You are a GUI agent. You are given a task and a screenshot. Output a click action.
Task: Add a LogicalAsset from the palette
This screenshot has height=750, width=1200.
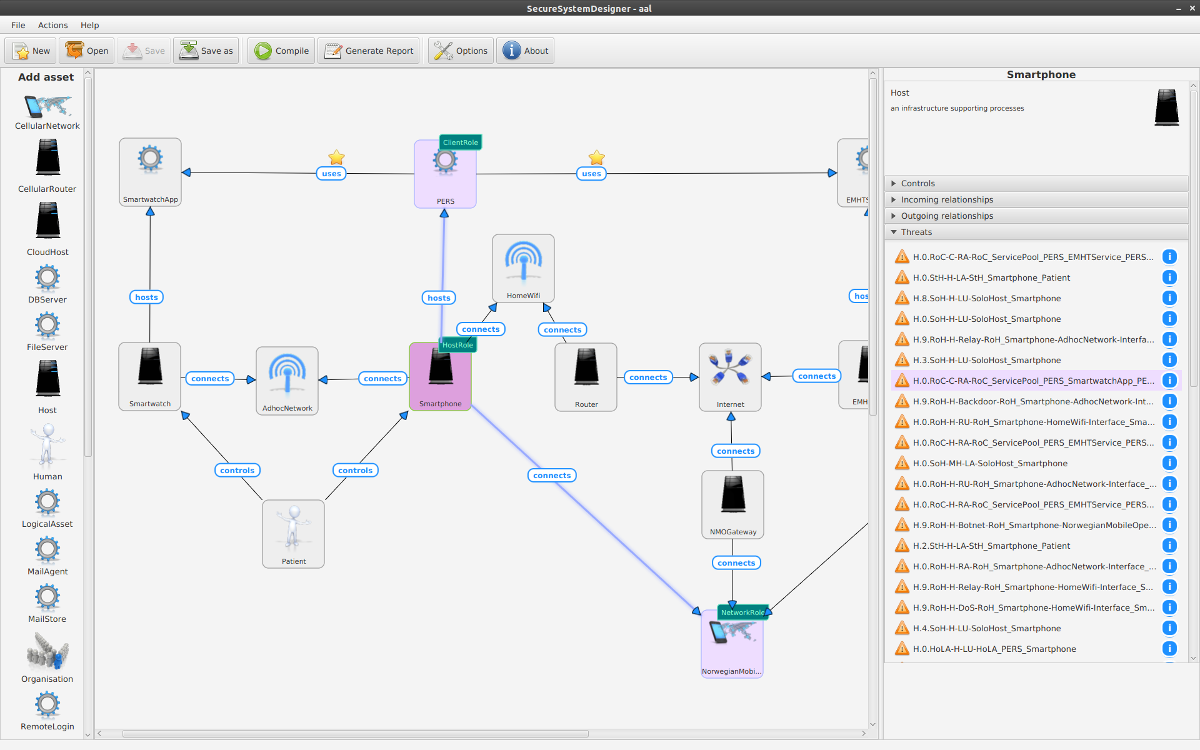[47, 509]
